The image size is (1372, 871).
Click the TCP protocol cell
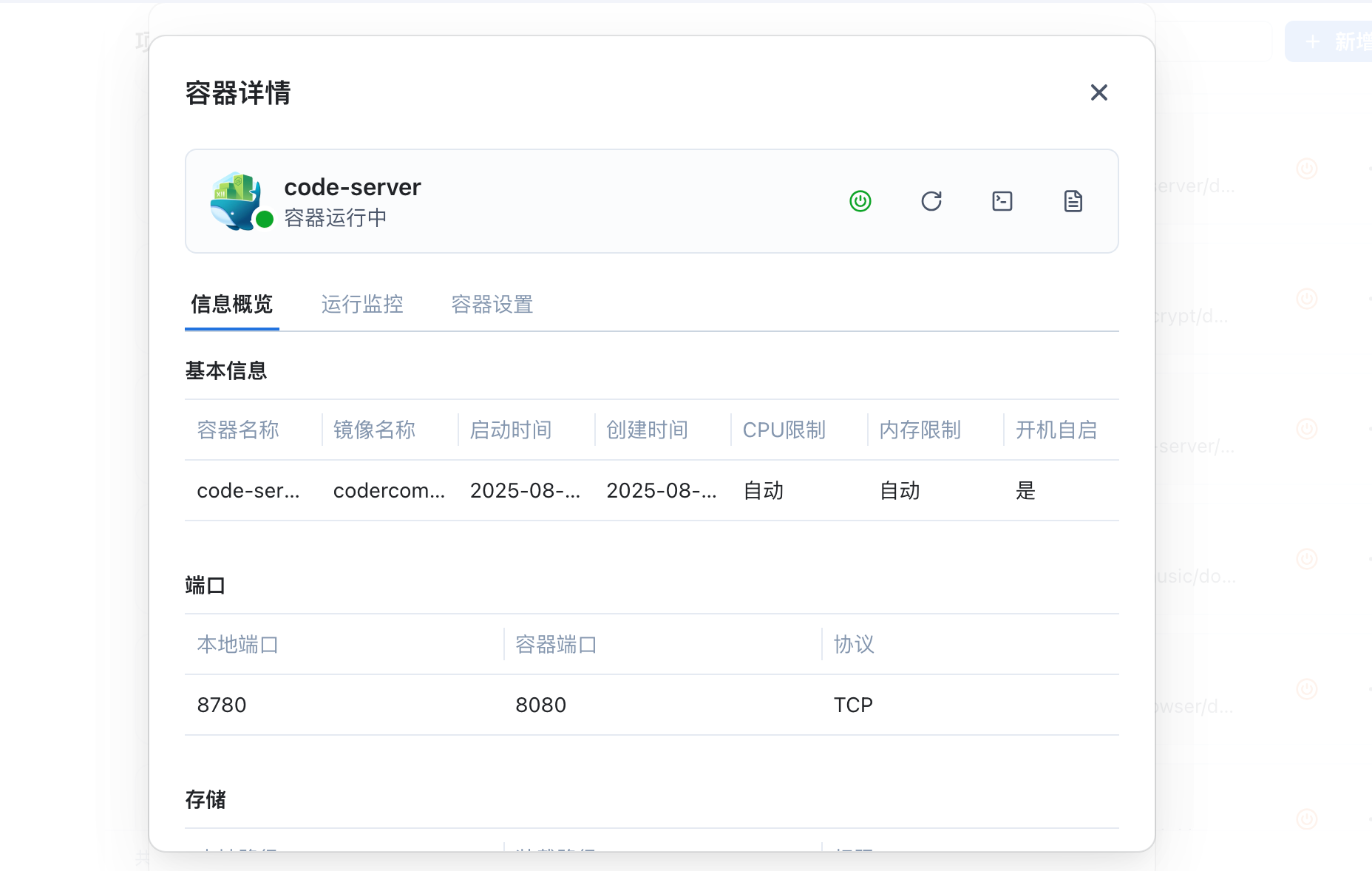[x=853, y=705]
